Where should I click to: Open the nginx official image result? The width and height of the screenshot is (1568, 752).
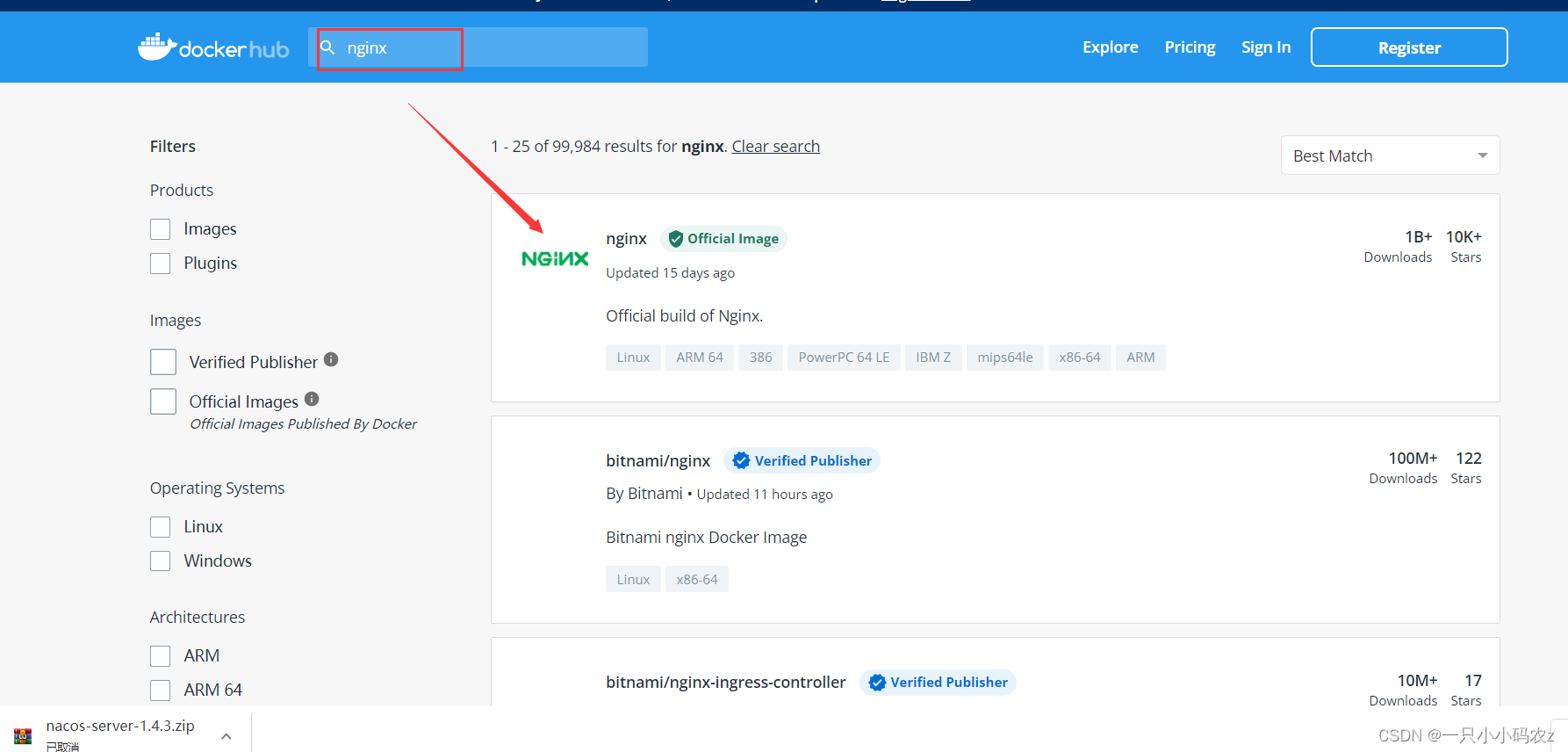coord(626,239)
